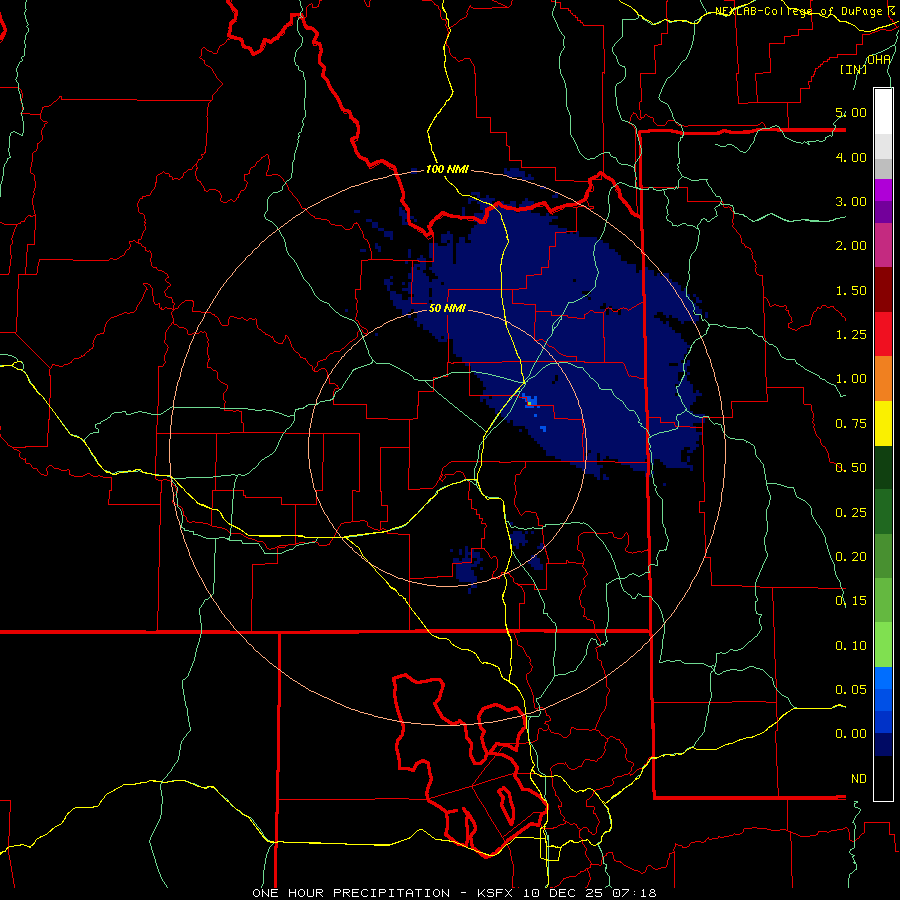Click the 100 NMI range ring label

click(x=447, y=169)
